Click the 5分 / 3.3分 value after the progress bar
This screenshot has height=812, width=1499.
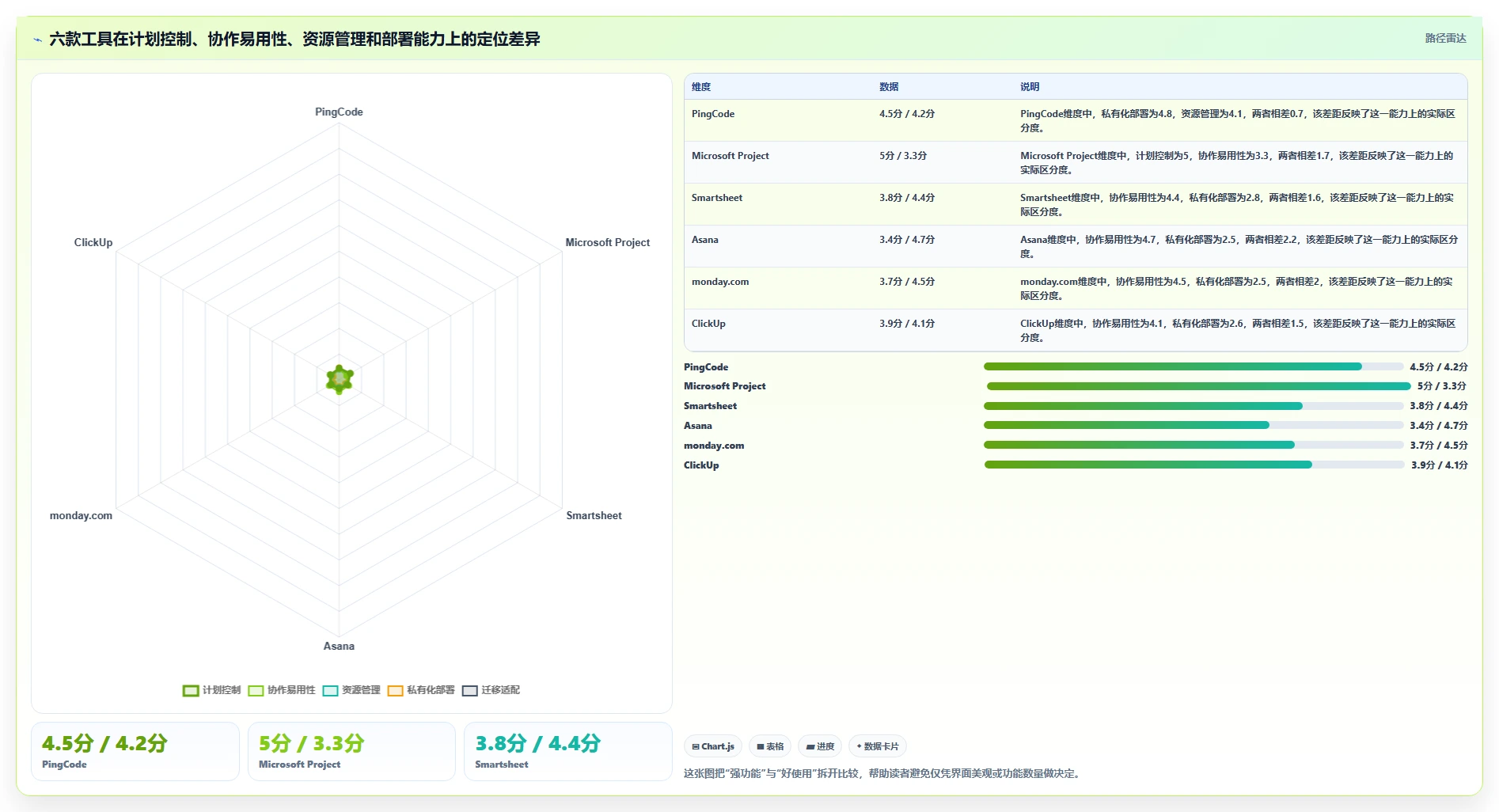pyautogui.click(x=1441, y=386)
